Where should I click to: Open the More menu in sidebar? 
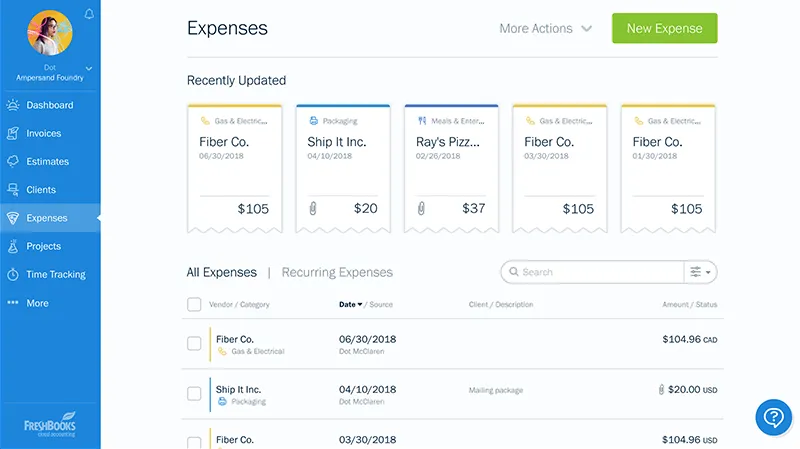(x=36, y=303)
